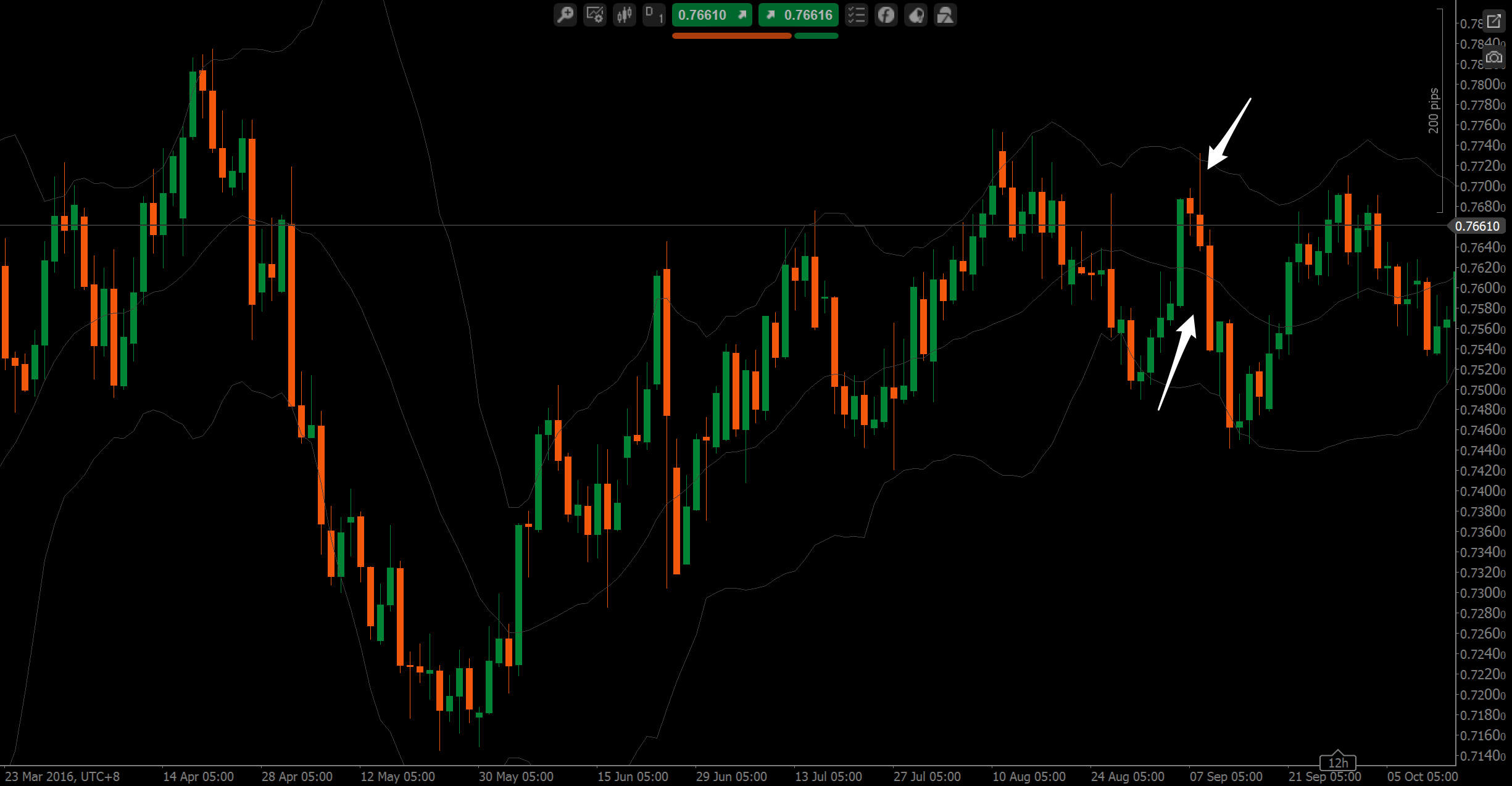Click the 0.75400 price axis label
This screenshot has width=1512, height=786.
[x=1482, y=349]
